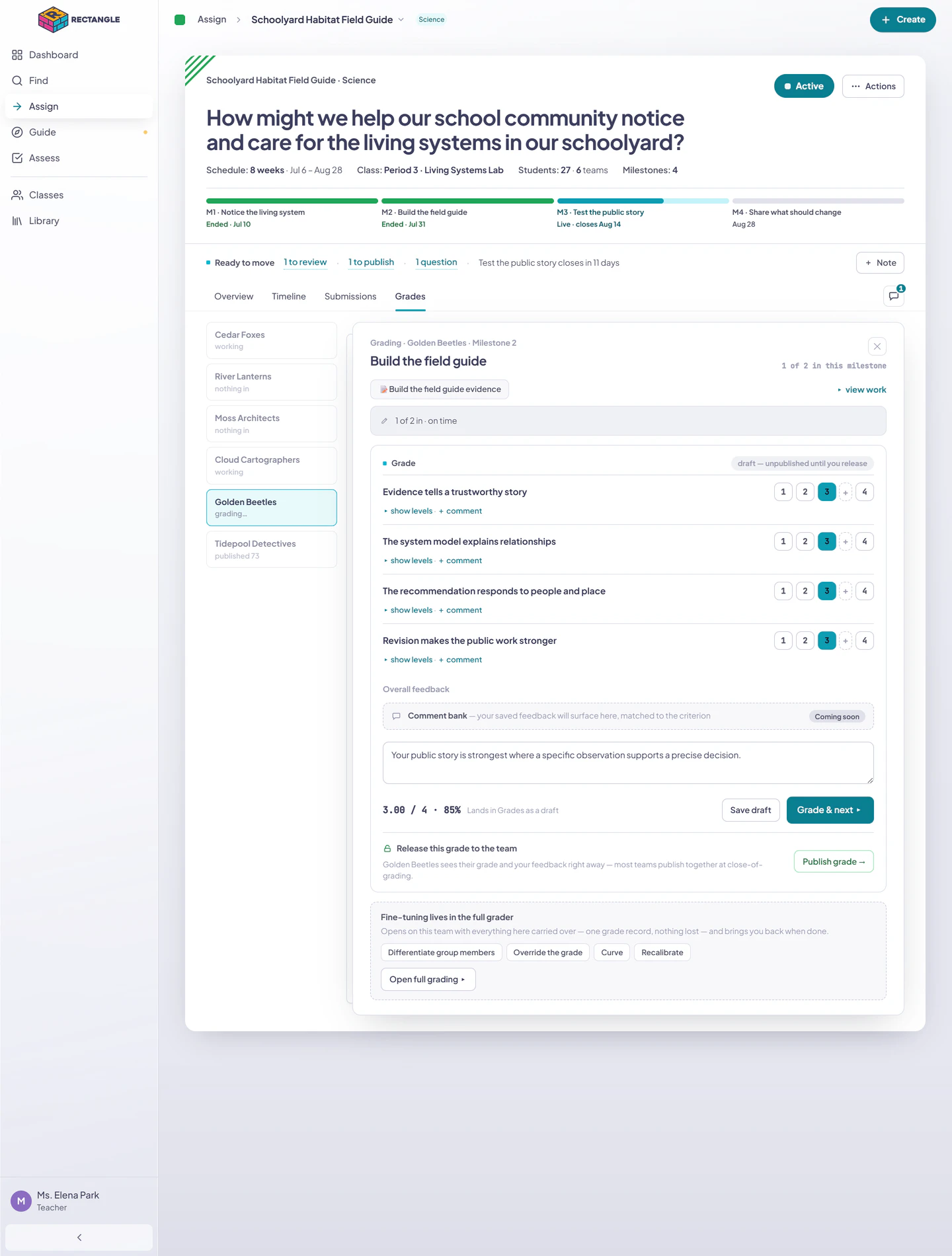
Task: Add half-step plus for recommendation criterion
Action: pos(846,592)
